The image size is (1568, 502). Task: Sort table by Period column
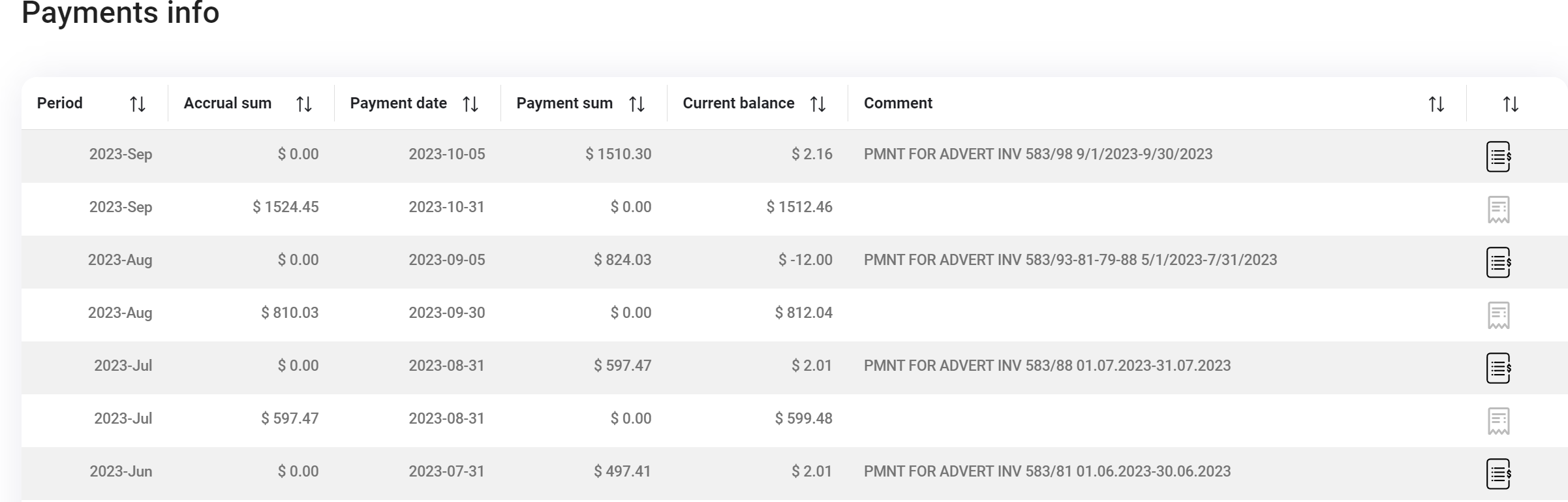tap(137, 104)
